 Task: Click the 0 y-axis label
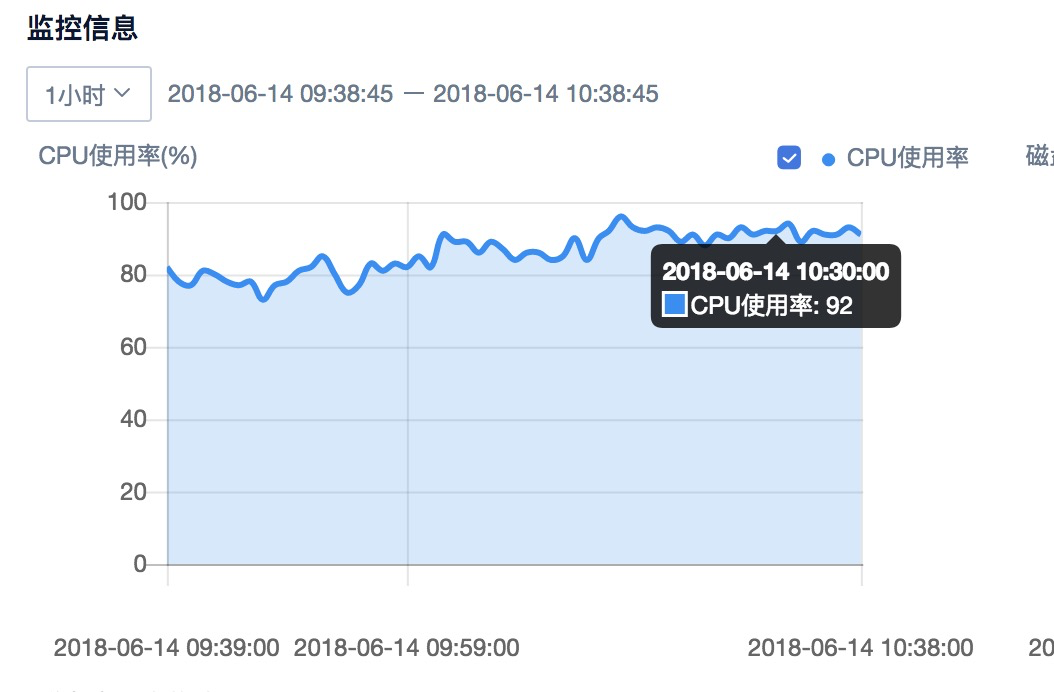(x=140, y=564)
